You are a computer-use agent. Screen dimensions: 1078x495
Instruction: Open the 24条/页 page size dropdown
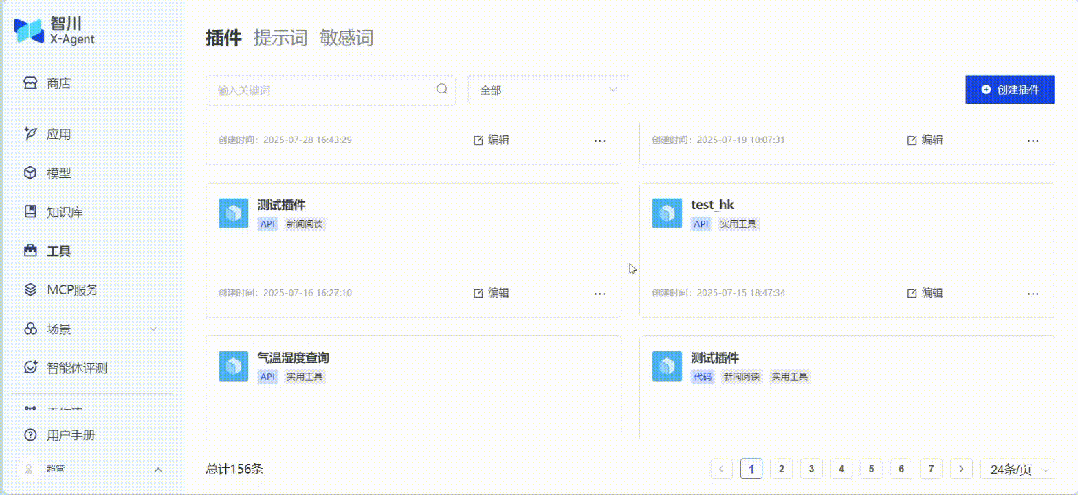click(1018, 469)
